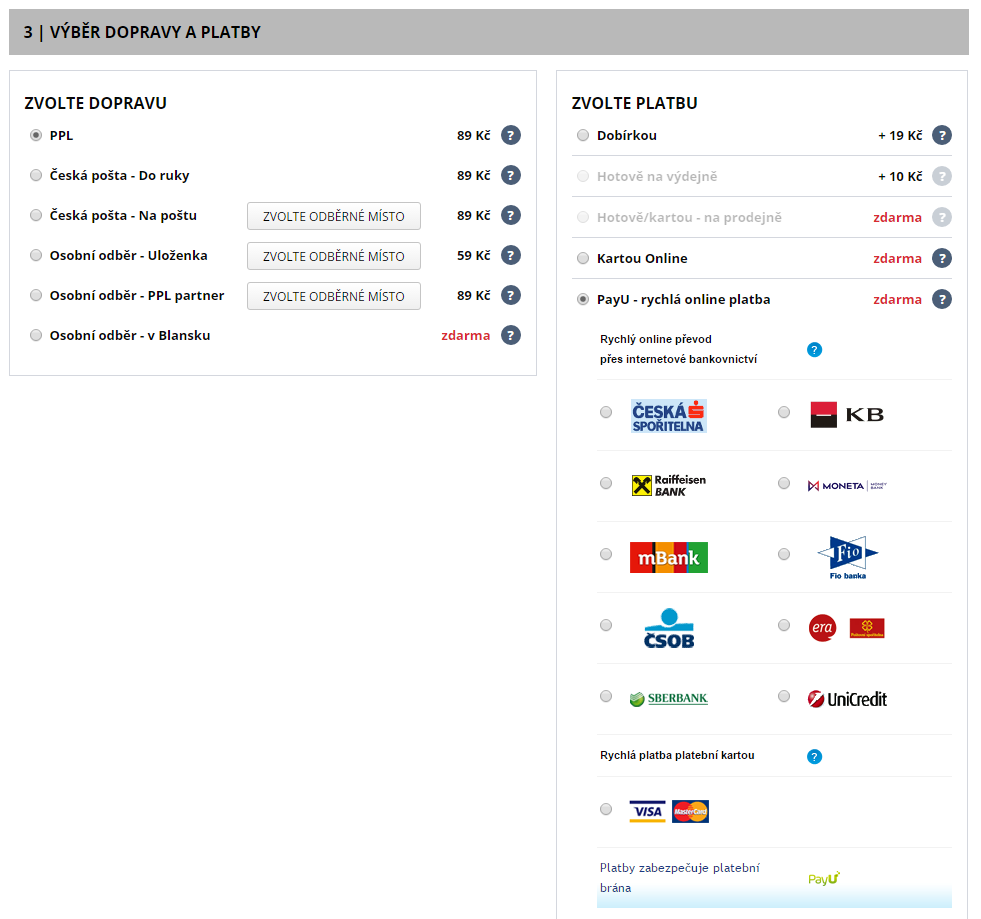Click the PayU gateway logo
Viewport: 981px width, 919px height.
click(x=823, y=878)
